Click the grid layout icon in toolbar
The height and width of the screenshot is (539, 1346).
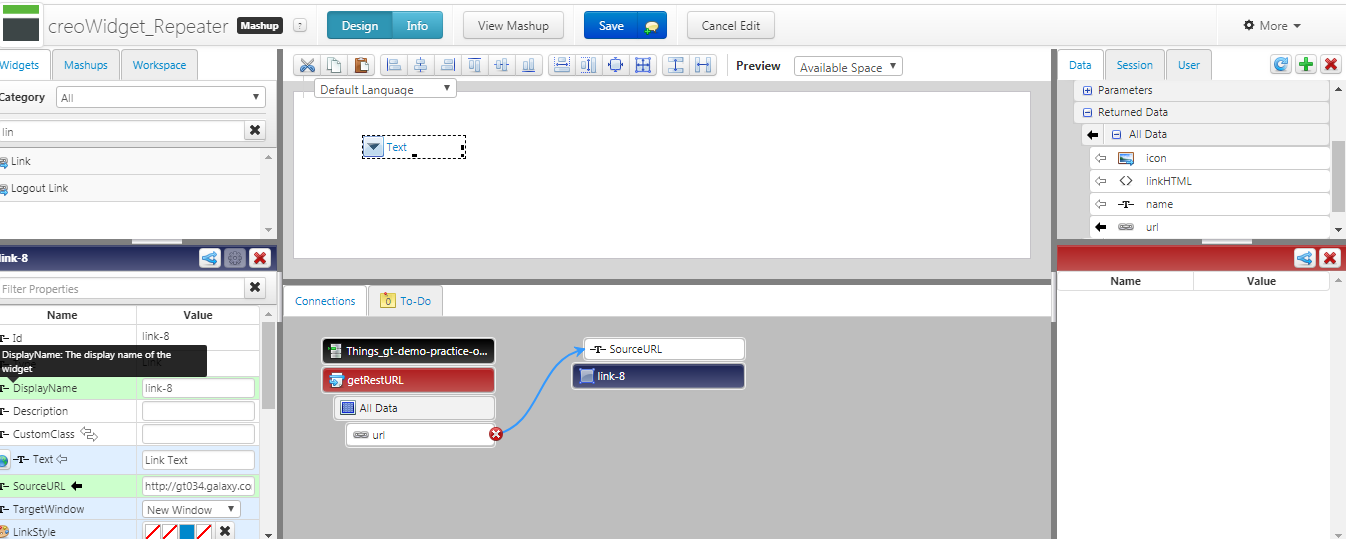[x=643, y=66]
